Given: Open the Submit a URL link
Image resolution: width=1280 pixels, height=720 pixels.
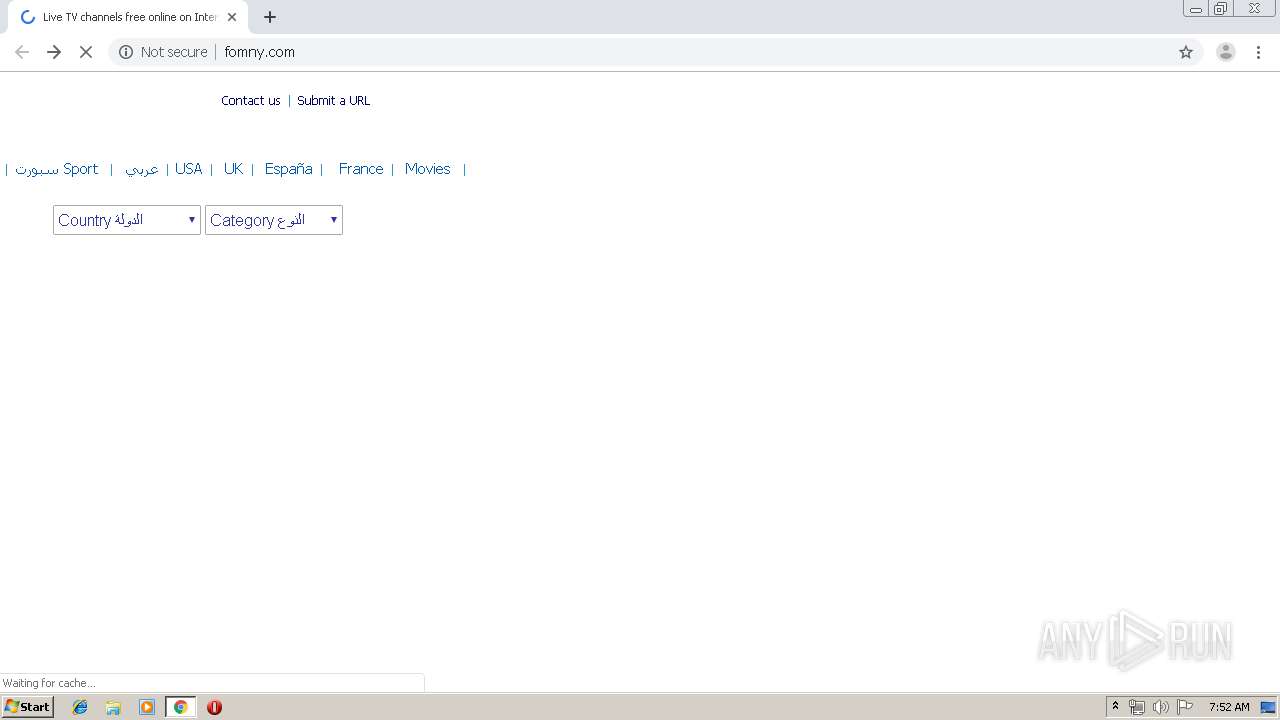Looking at the screenshot, I should (333, 101).
